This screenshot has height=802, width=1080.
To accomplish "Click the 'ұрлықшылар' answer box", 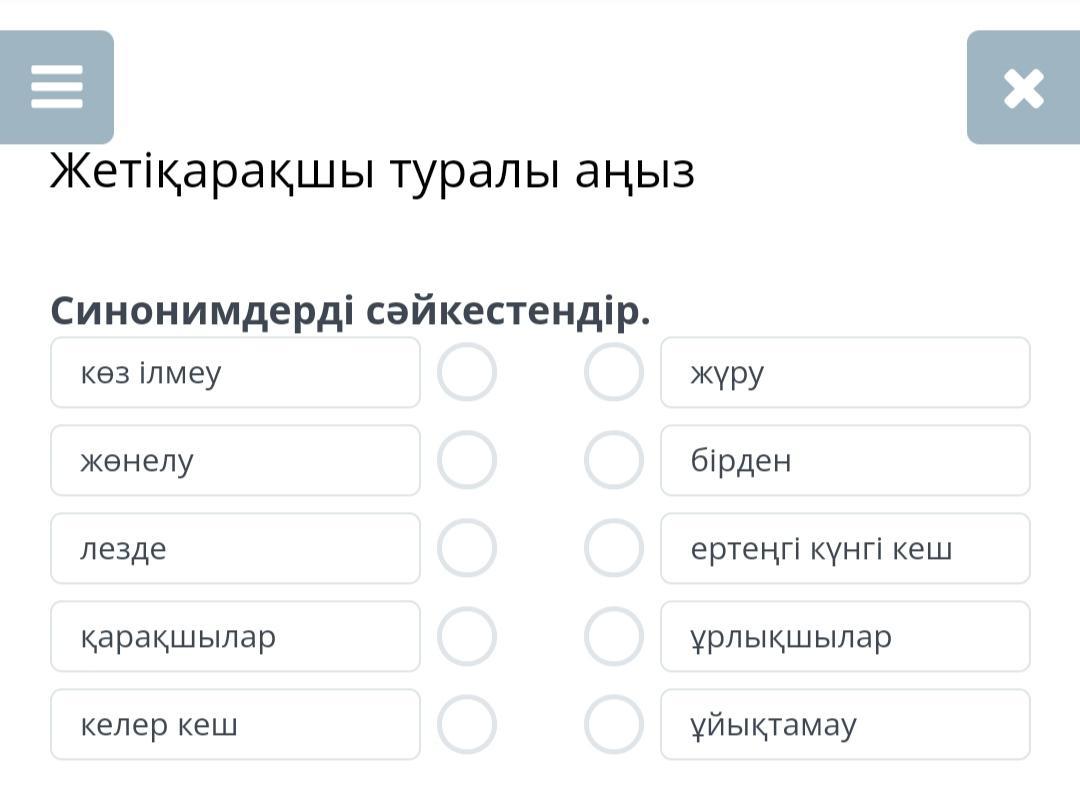I will [x=845, y=637].
